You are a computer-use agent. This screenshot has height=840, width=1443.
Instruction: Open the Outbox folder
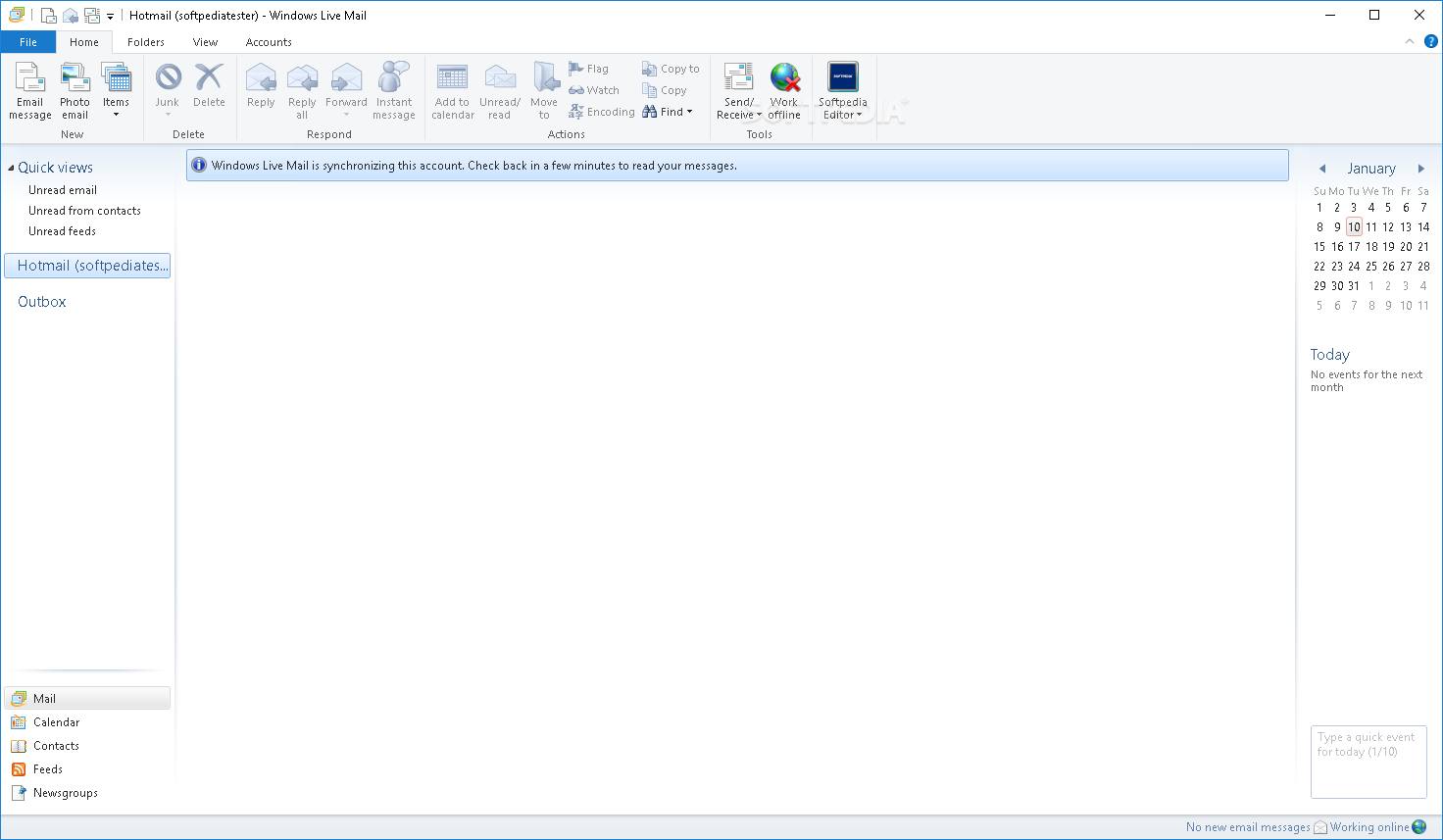[x=42, y=302]
